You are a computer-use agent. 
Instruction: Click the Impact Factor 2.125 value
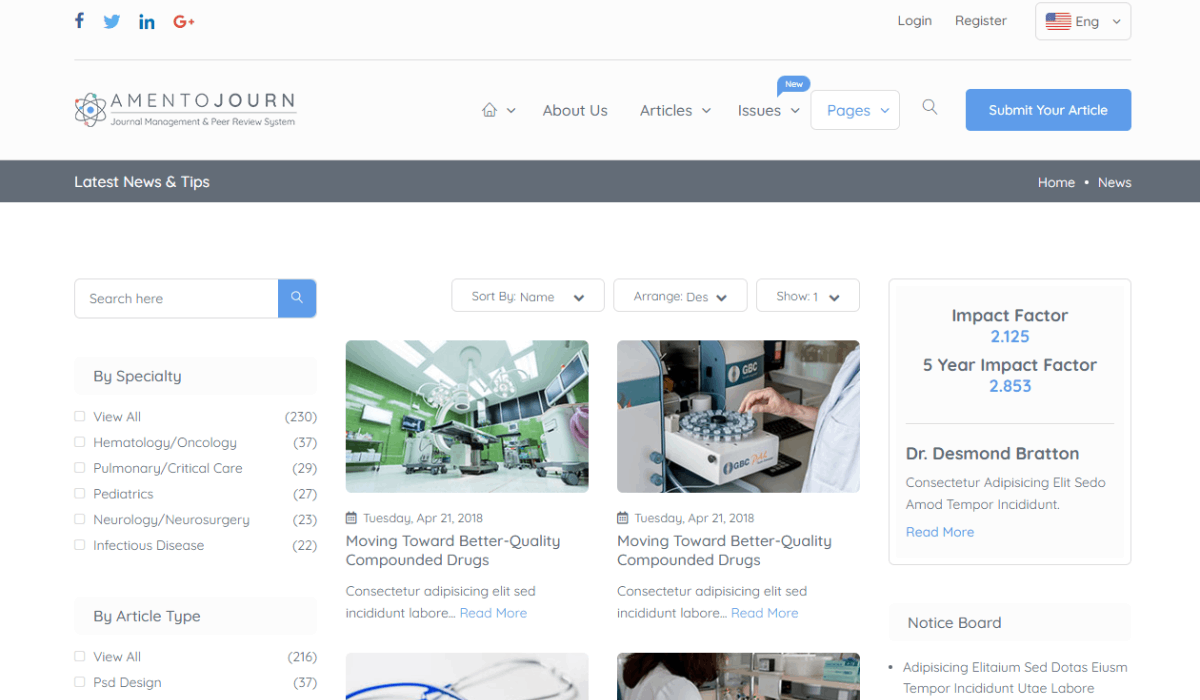pos(1010,336)
